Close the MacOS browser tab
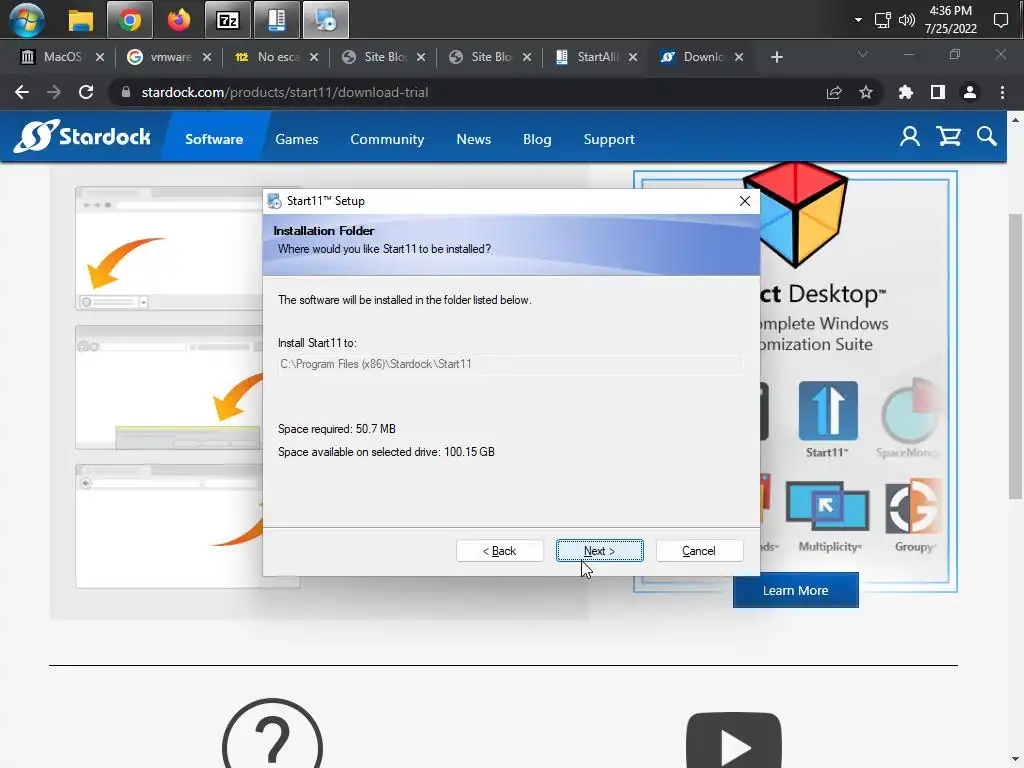1024x768 pixels. click(100, 57)
